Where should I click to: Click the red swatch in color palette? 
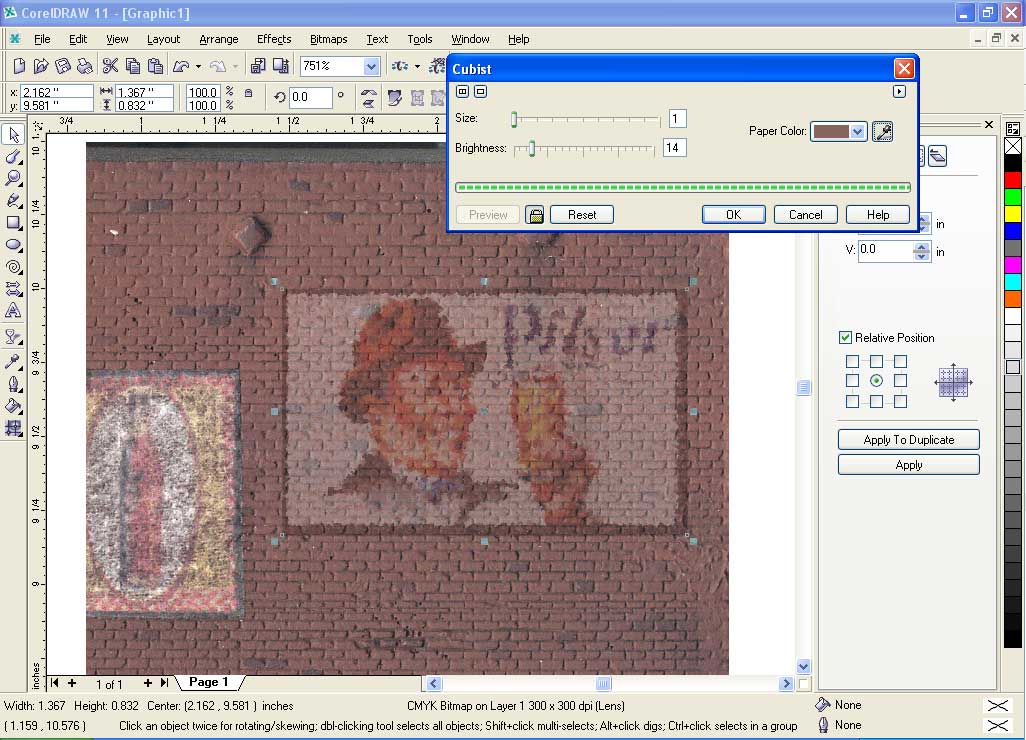point(1012,179)
